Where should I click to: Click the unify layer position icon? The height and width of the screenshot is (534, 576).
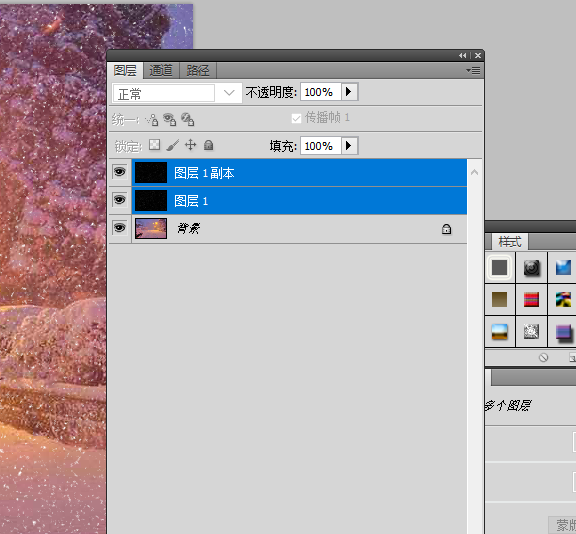[152, 119]
